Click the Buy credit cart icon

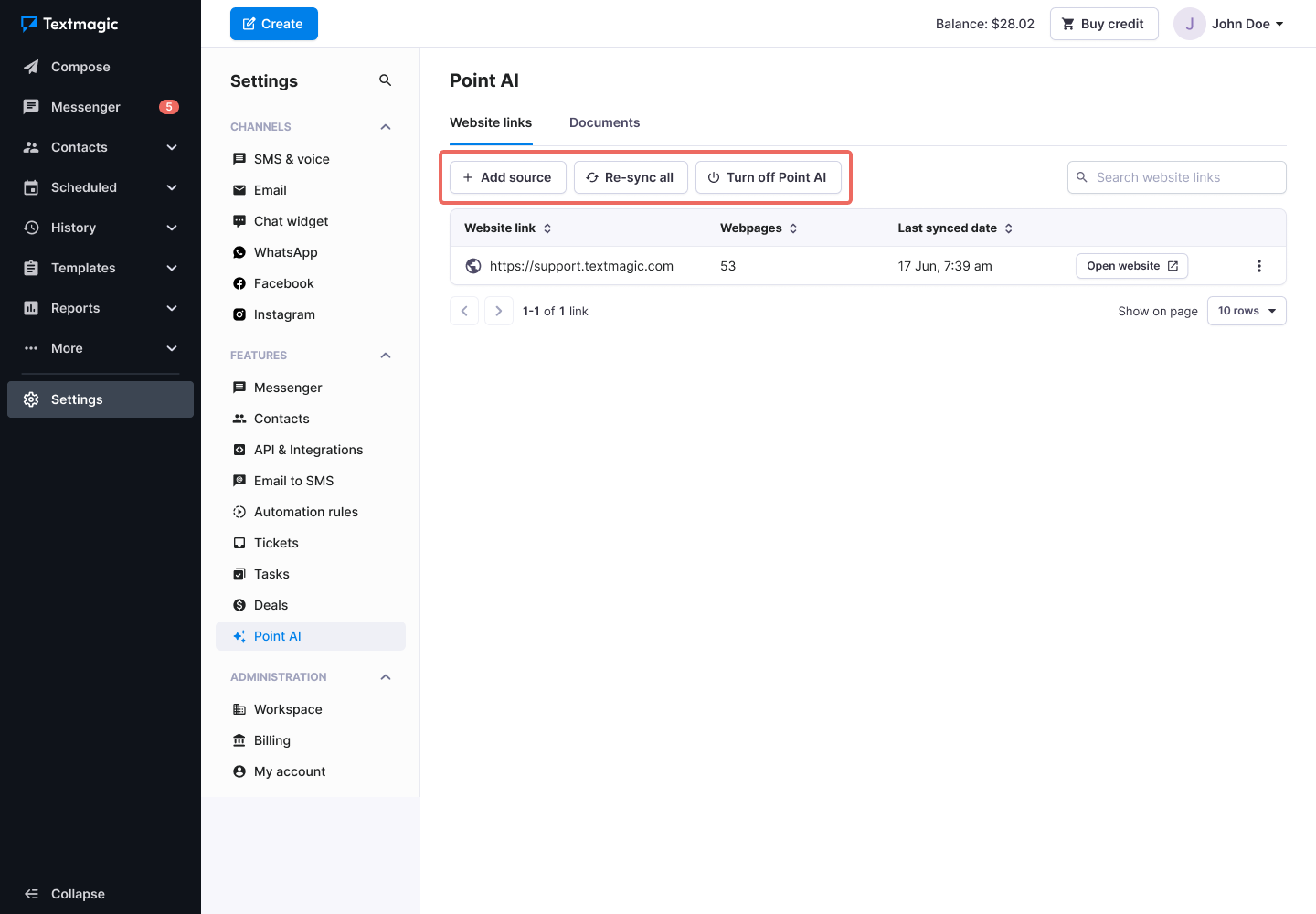coord(1067,24)
